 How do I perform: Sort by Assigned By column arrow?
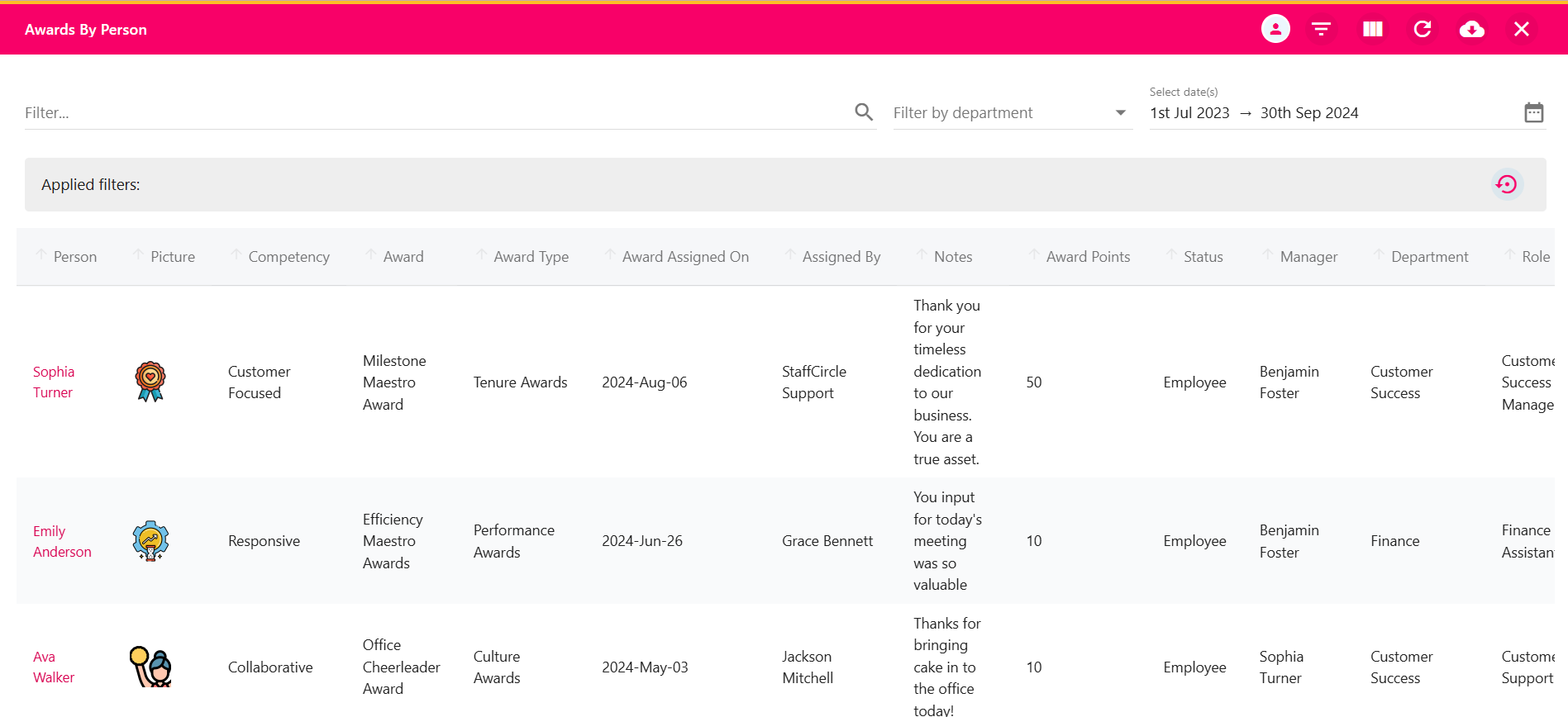[x=789, y=255]
